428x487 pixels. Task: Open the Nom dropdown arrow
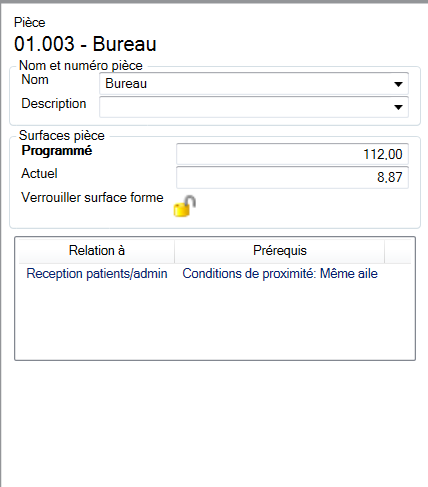[398, 84]
